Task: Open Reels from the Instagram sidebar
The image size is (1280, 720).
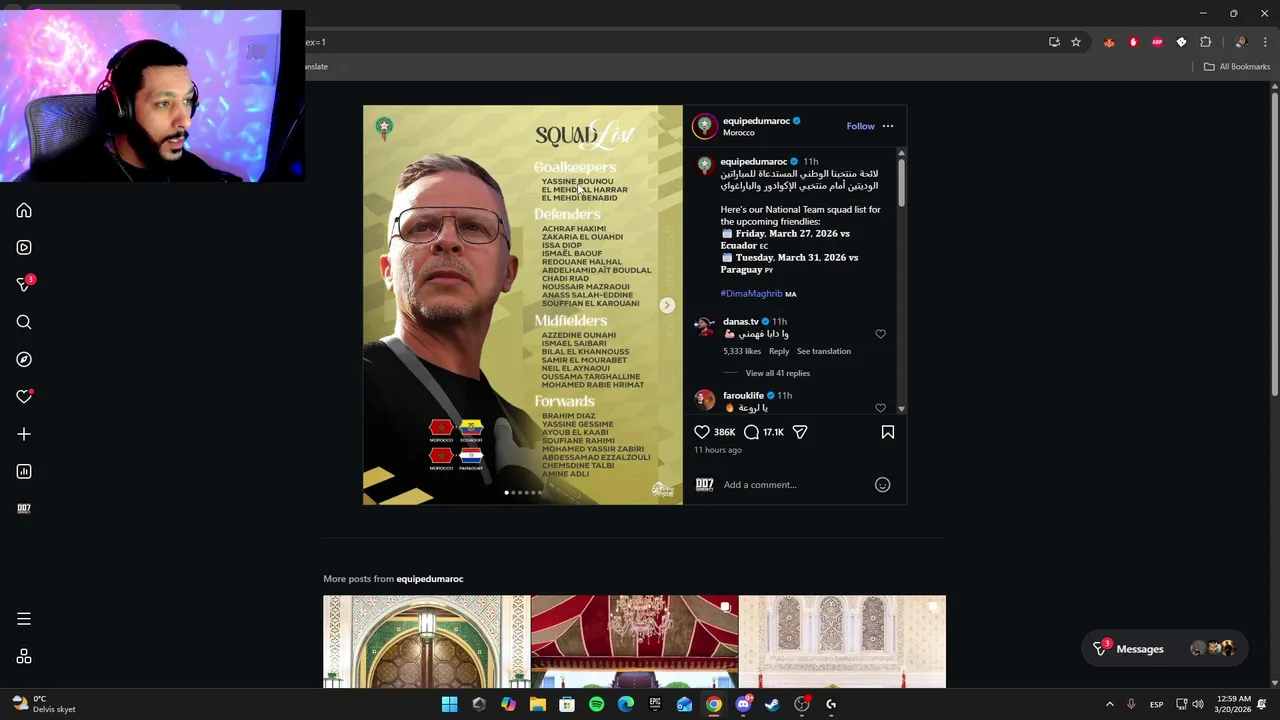Action: coord(24,248)
